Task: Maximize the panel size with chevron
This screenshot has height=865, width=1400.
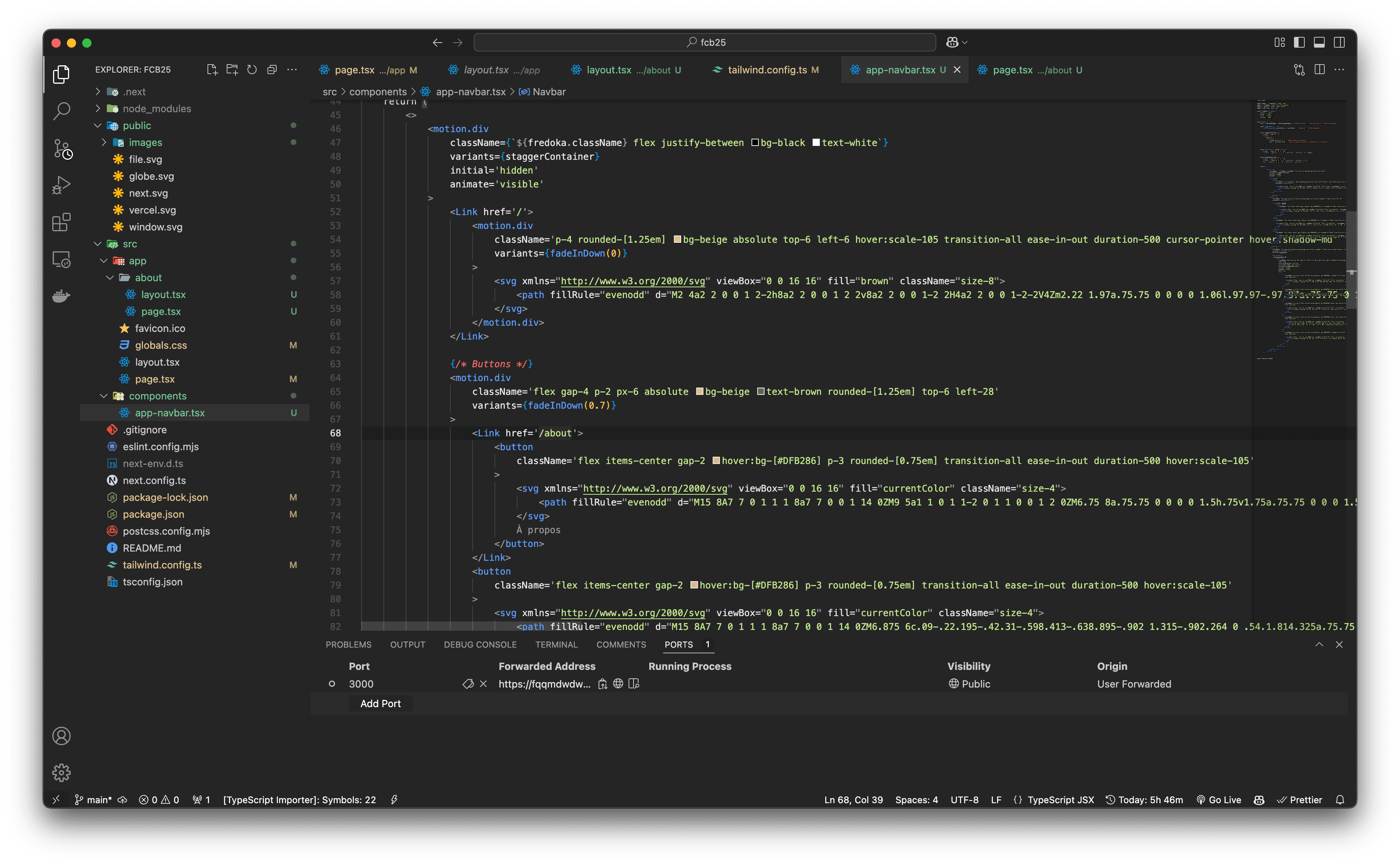Action: (1319, 645)
